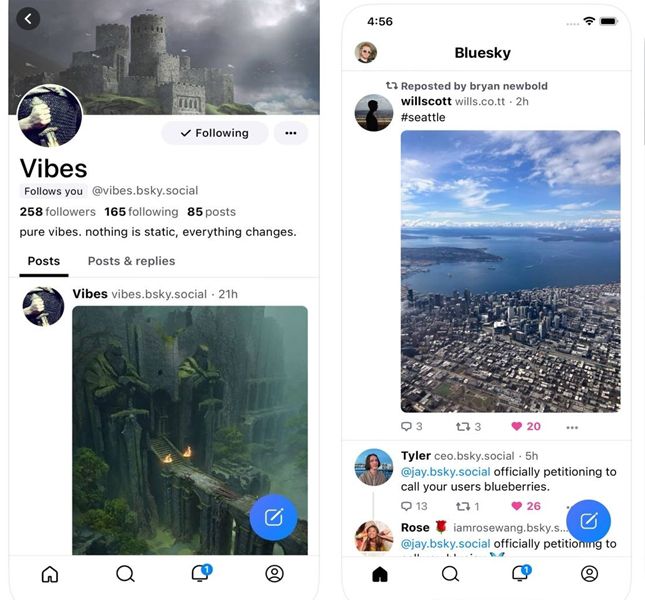645x600 pixels.
Task: Open Vibes castle post image
Action: coord(190,430)
